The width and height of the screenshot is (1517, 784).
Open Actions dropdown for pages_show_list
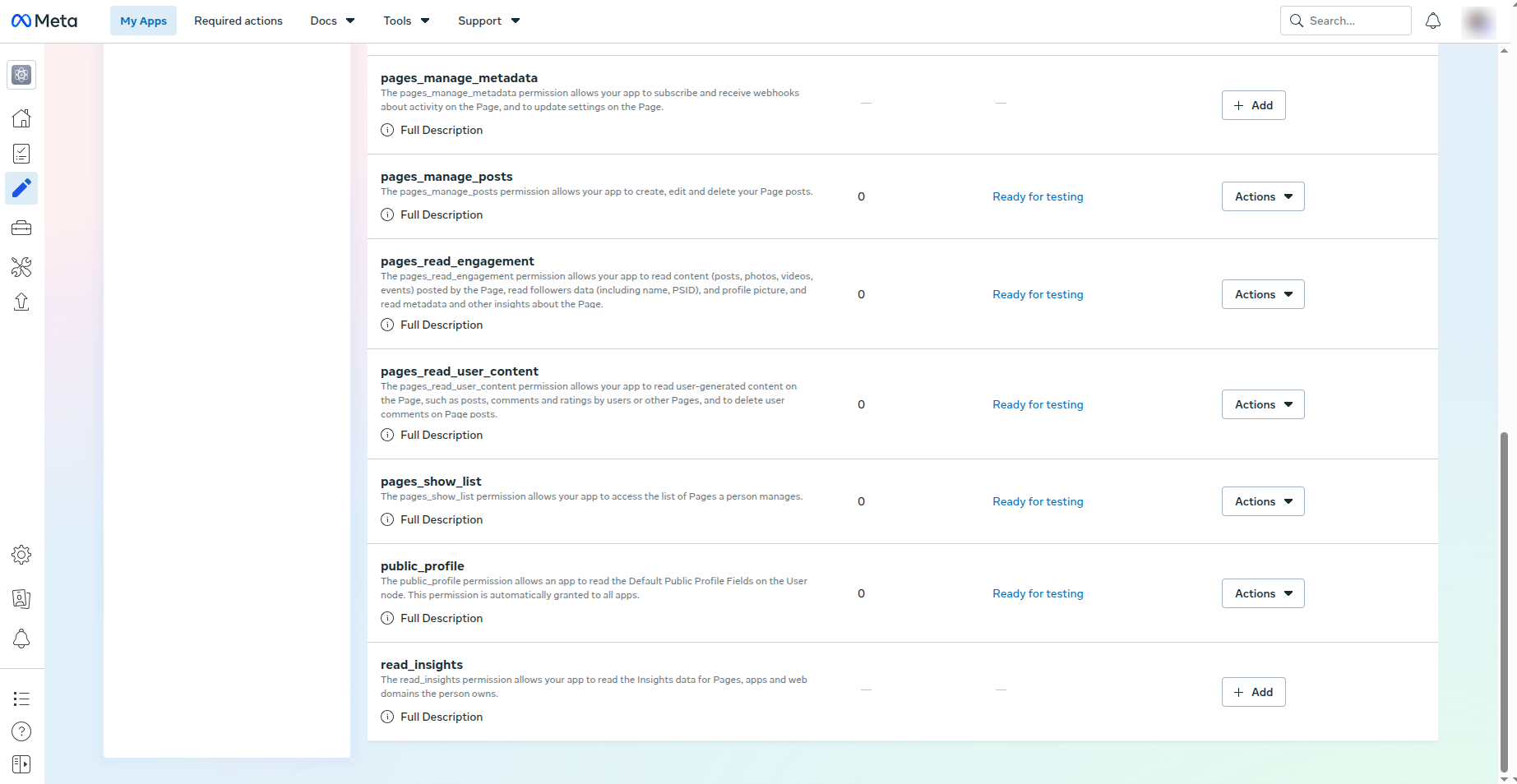click(1263, 501)
